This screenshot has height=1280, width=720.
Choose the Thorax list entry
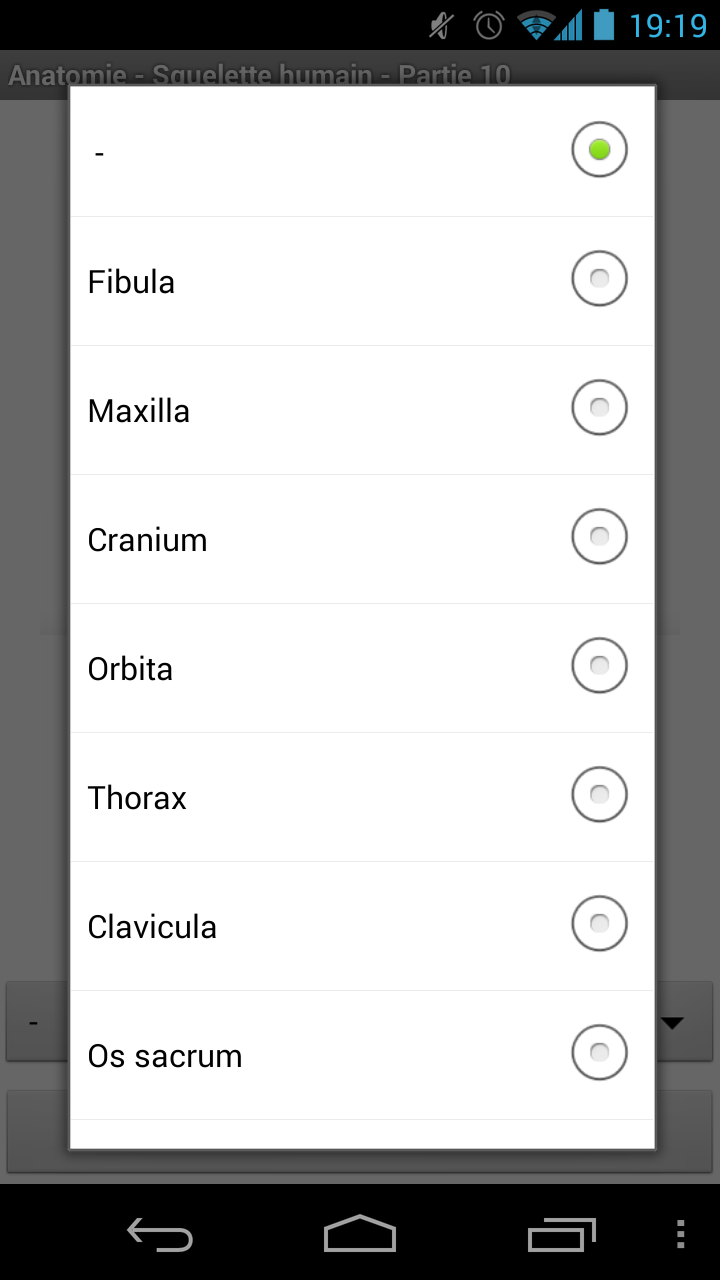361,797
